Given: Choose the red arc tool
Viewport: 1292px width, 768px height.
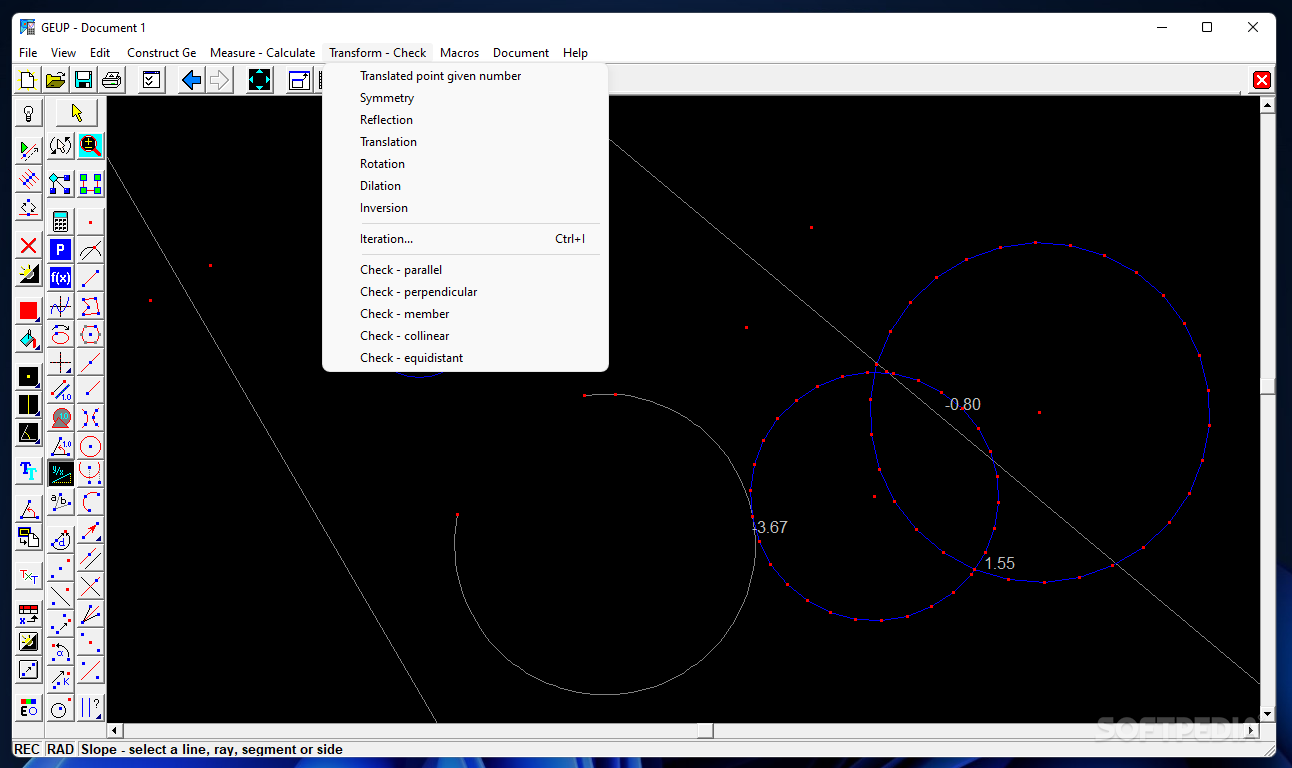Looking at the screenshot, I should [x=91, y=501].
